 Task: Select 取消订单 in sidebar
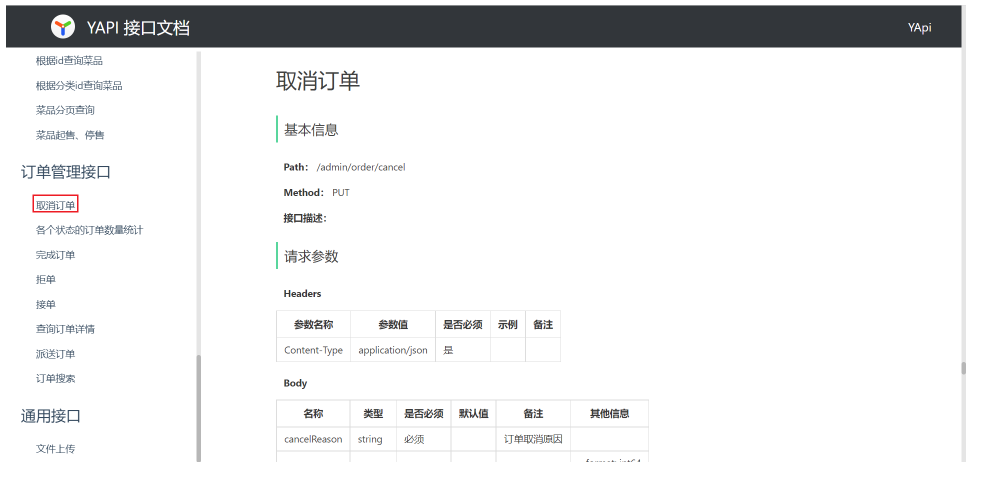pyautogui.click(x=55, y=205)
